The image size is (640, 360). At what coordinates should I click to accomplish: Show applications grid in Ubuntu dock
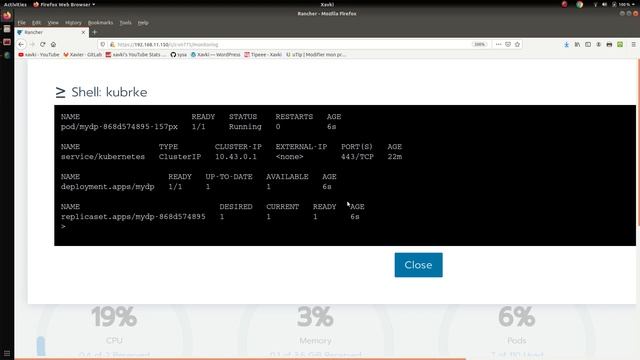7,353
